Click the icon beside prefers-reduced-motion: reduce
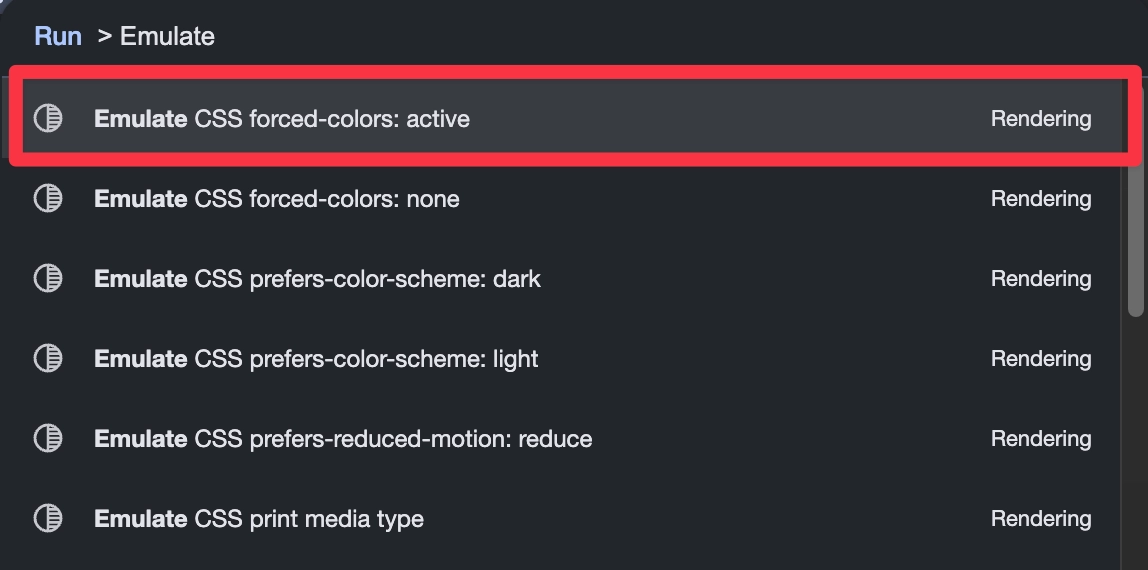 (48, 439)
